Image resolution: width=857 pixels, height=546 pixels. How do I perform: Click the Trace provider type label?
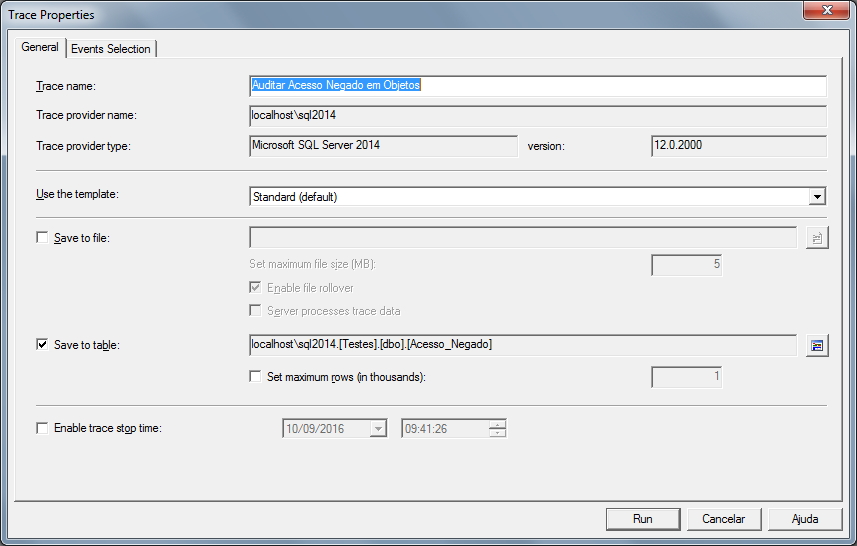point(83,146)
